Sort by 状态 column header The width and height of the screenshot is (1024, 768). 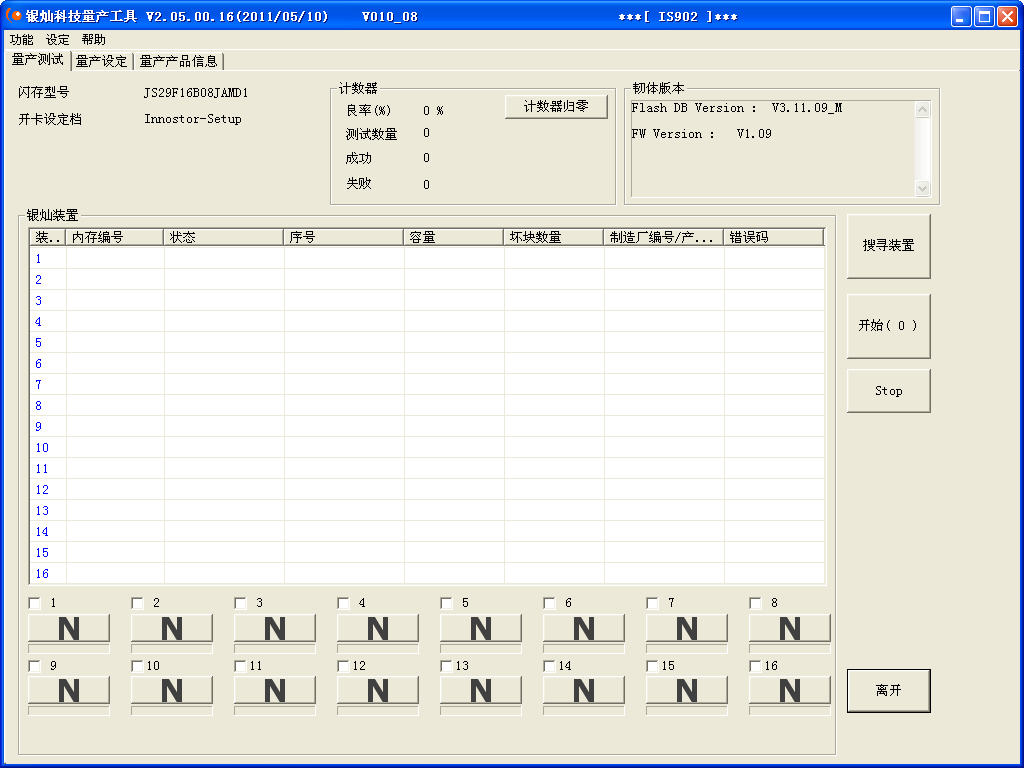pos(223,237)
